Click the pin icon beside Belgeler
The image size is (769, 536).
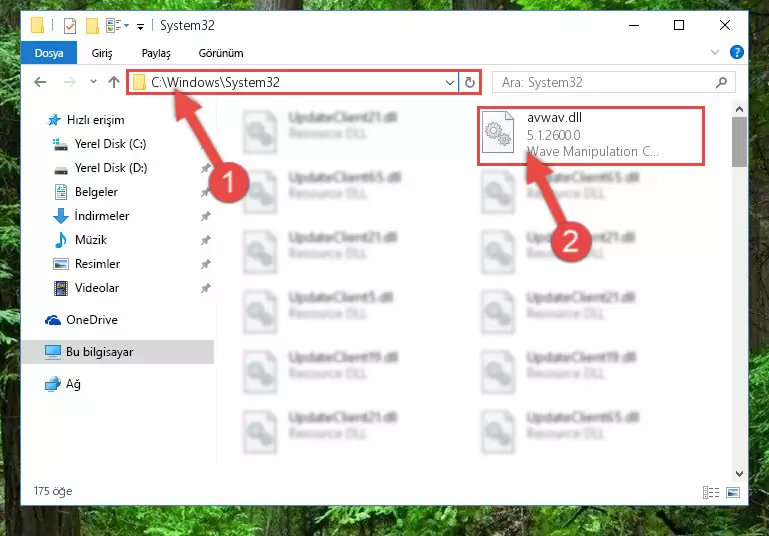[205, 192]
